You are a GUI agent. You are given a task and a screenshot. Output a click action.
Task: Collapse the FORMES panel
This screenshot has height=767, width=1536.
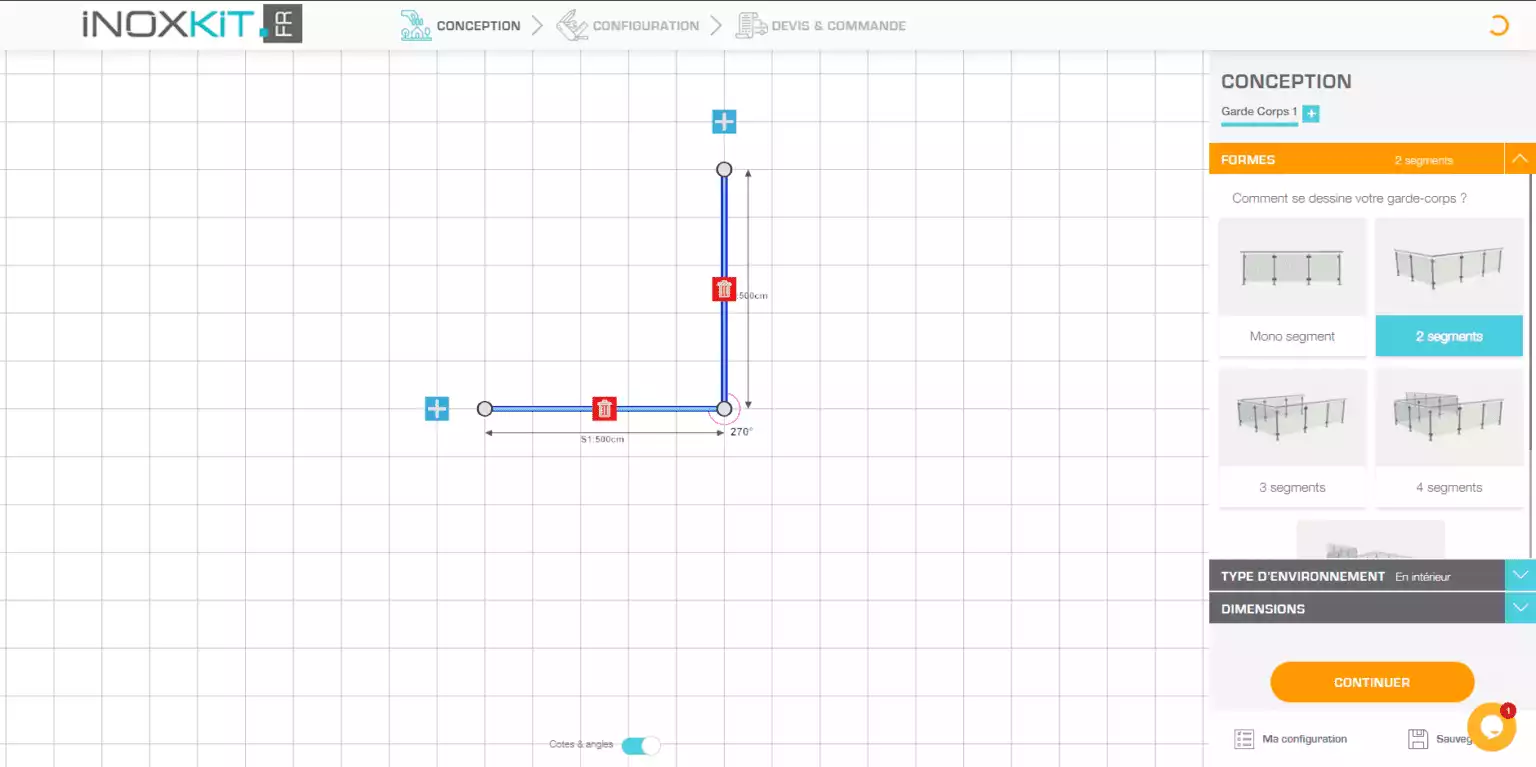pos(1519,158)
